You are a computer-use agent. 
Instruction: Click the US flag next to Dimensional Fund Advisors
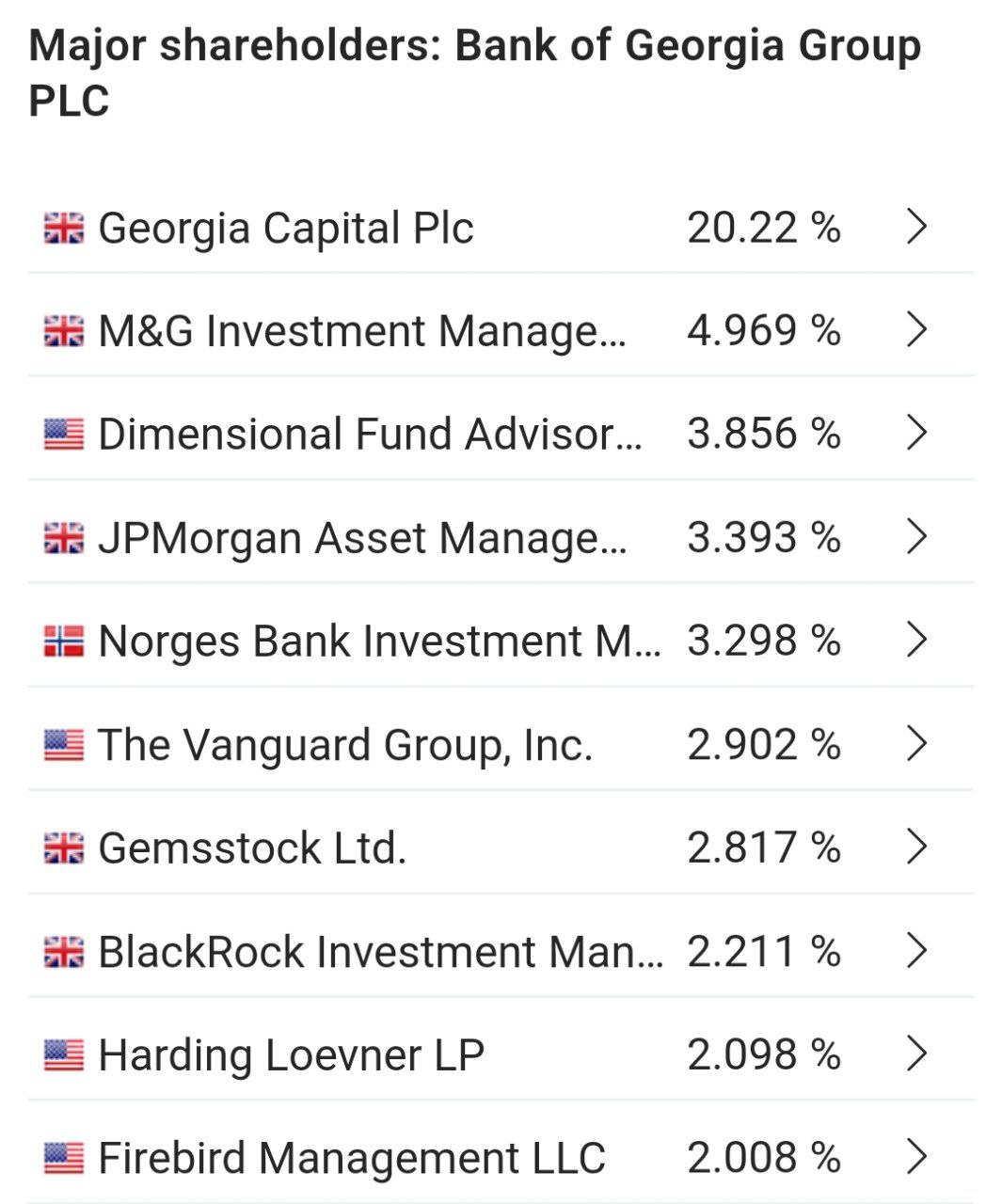[63, 435]
